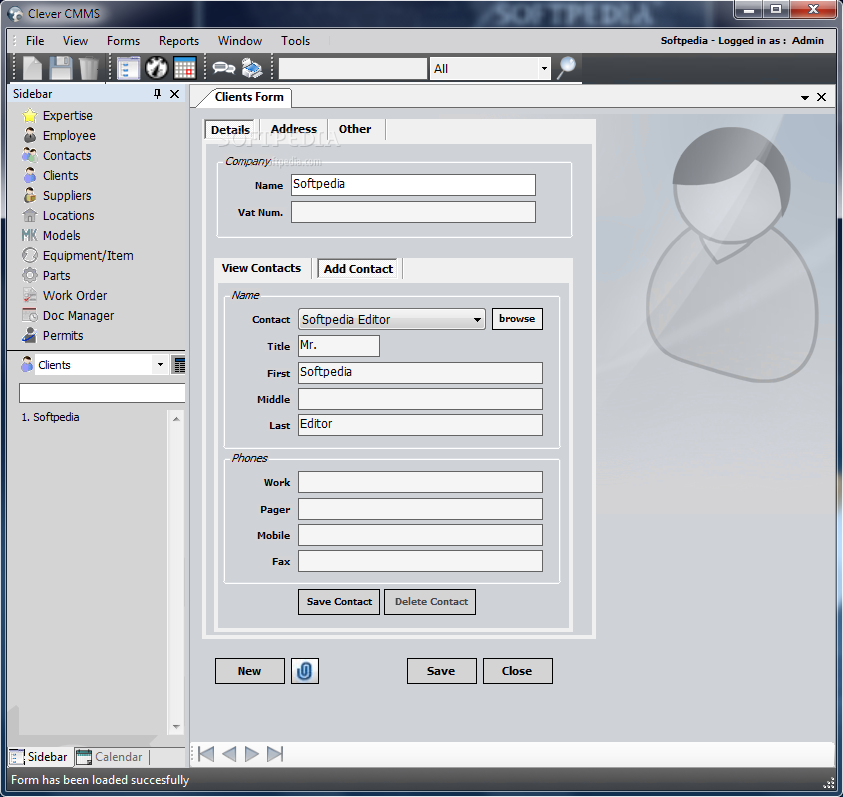Open Employee from the sidebar
843x797 pixels.
(69, 136)
